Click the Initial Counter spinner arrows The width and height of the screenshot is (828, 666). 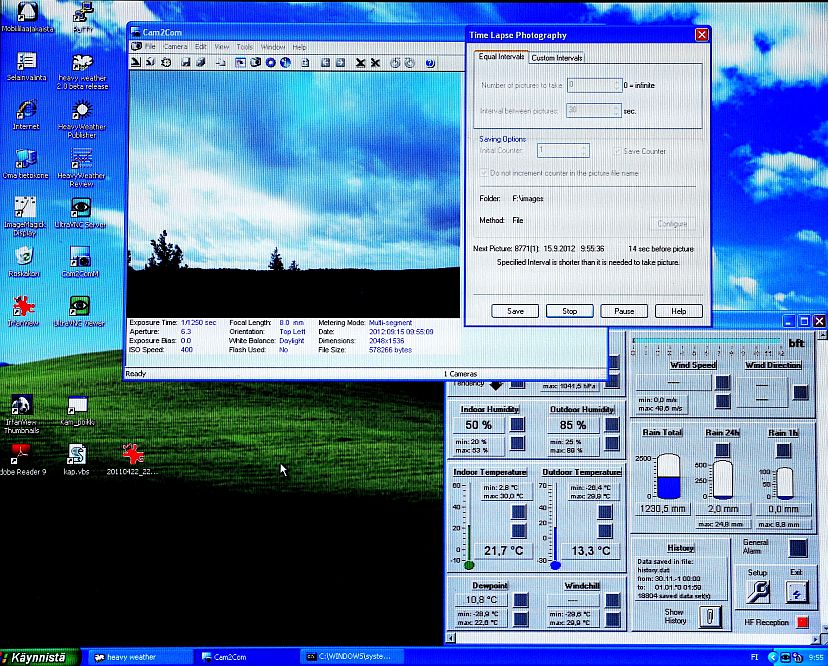point(584,150)
